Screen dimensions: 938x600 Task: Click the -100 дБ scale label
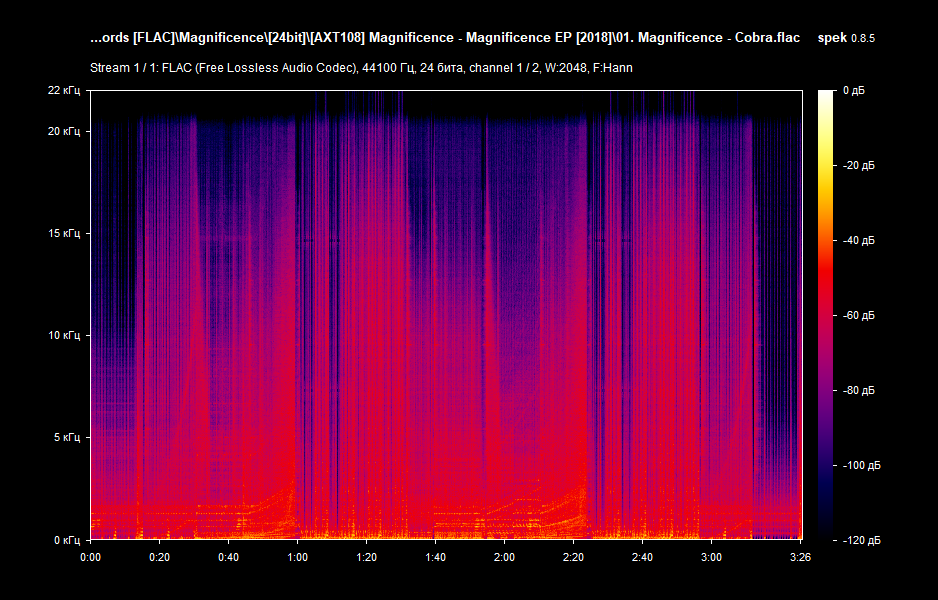861,465
